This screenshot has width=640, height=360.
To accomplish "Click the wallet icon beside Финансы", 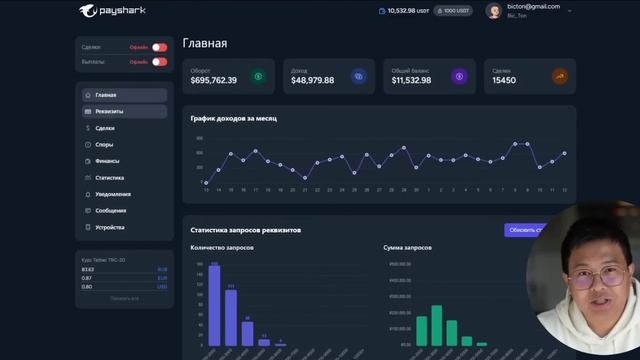I will click(x=88, y=161).
